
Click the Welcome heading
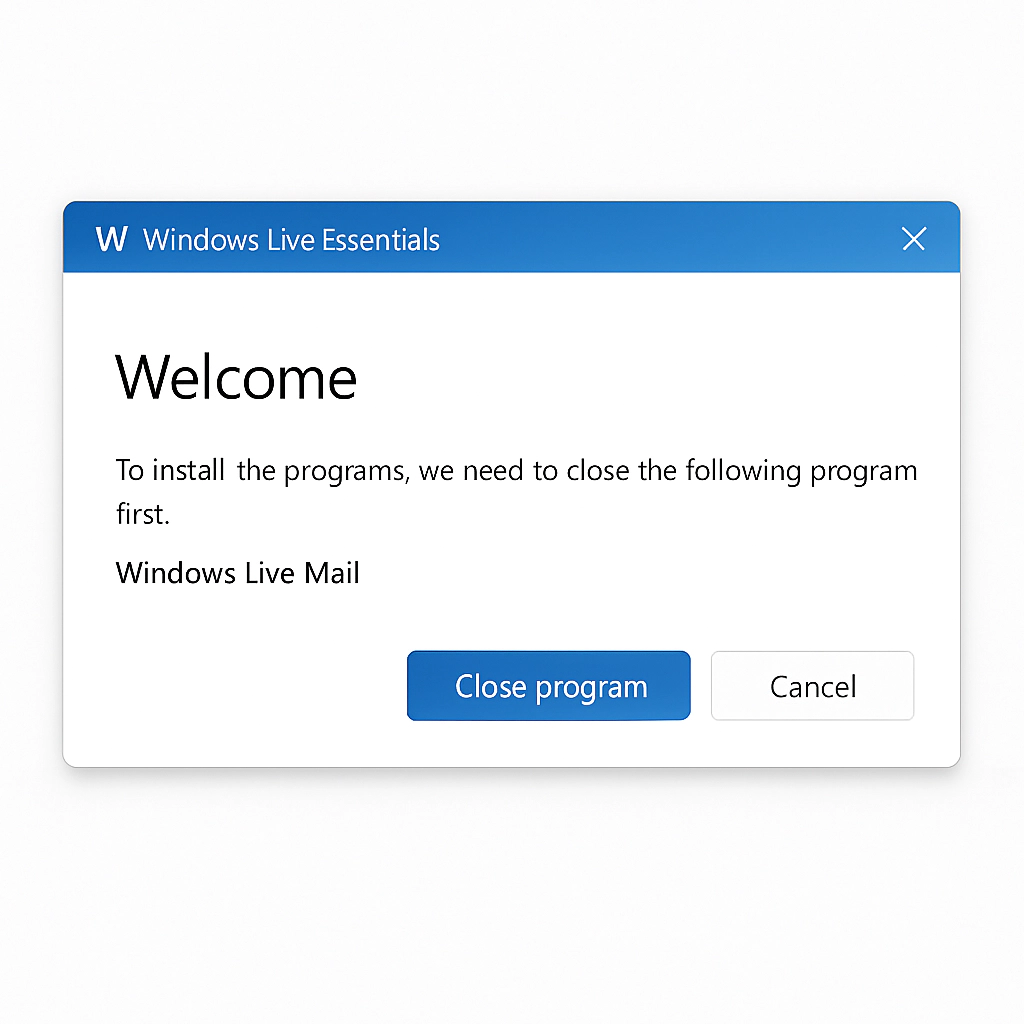[x=236, y=377]
